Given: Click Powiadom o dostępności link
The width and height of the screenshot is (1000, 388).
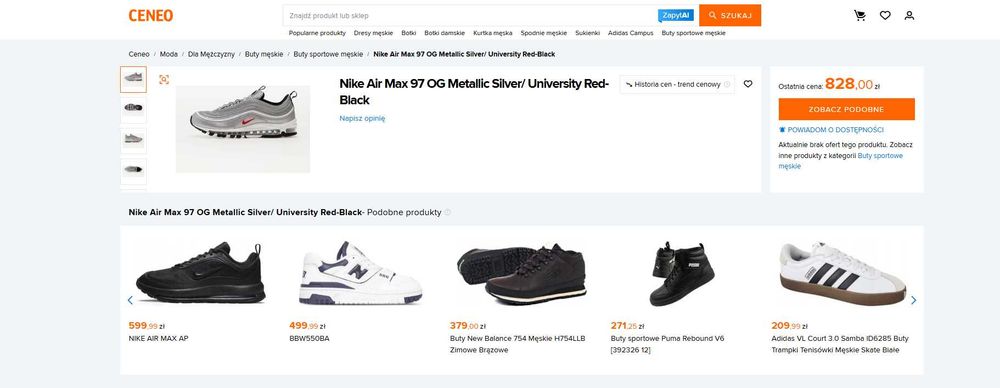Looking at the screenshot, I should tap(831, 130).
